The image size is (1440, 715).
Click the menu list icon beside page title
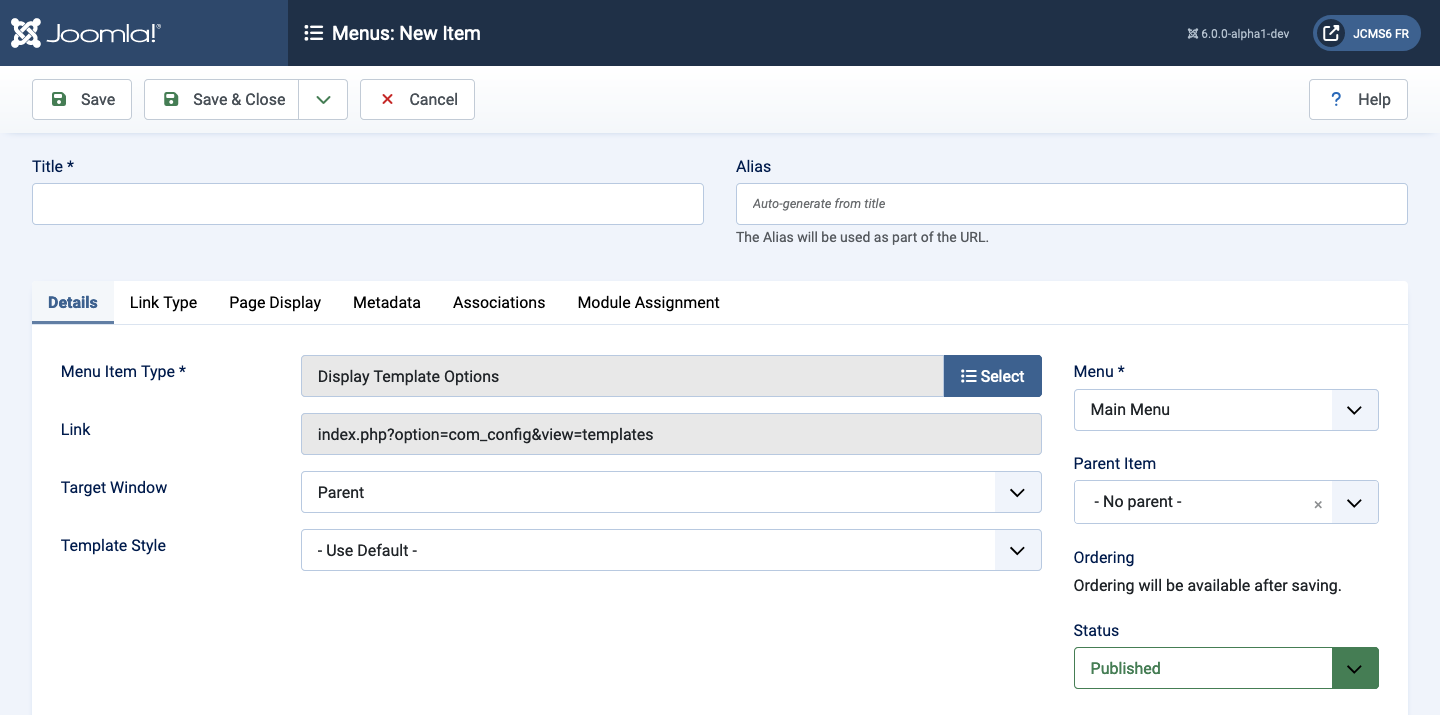pos(313,33)
